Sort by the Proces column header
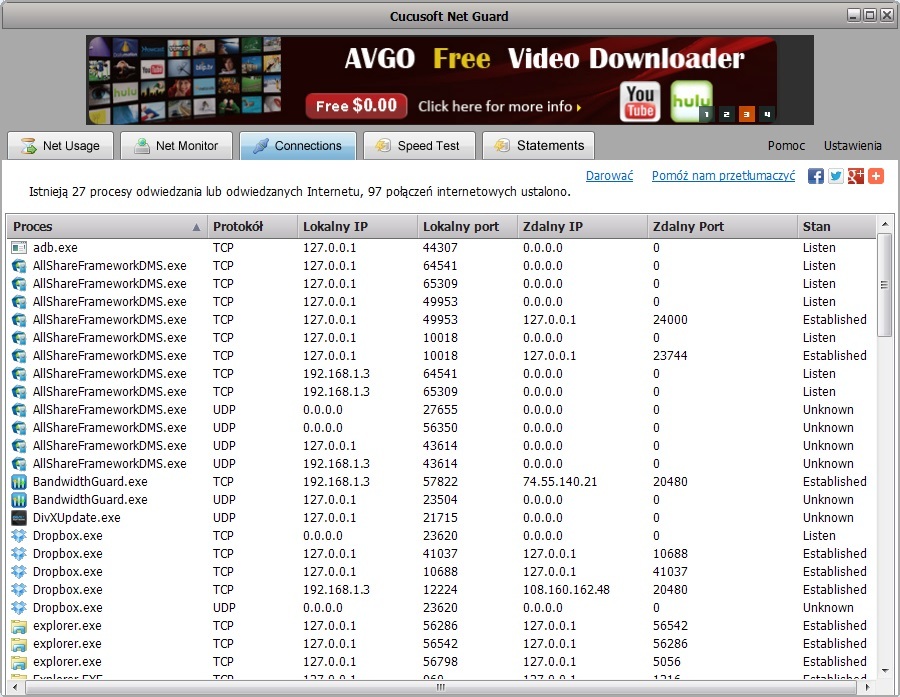 click(x=107, y=227)
